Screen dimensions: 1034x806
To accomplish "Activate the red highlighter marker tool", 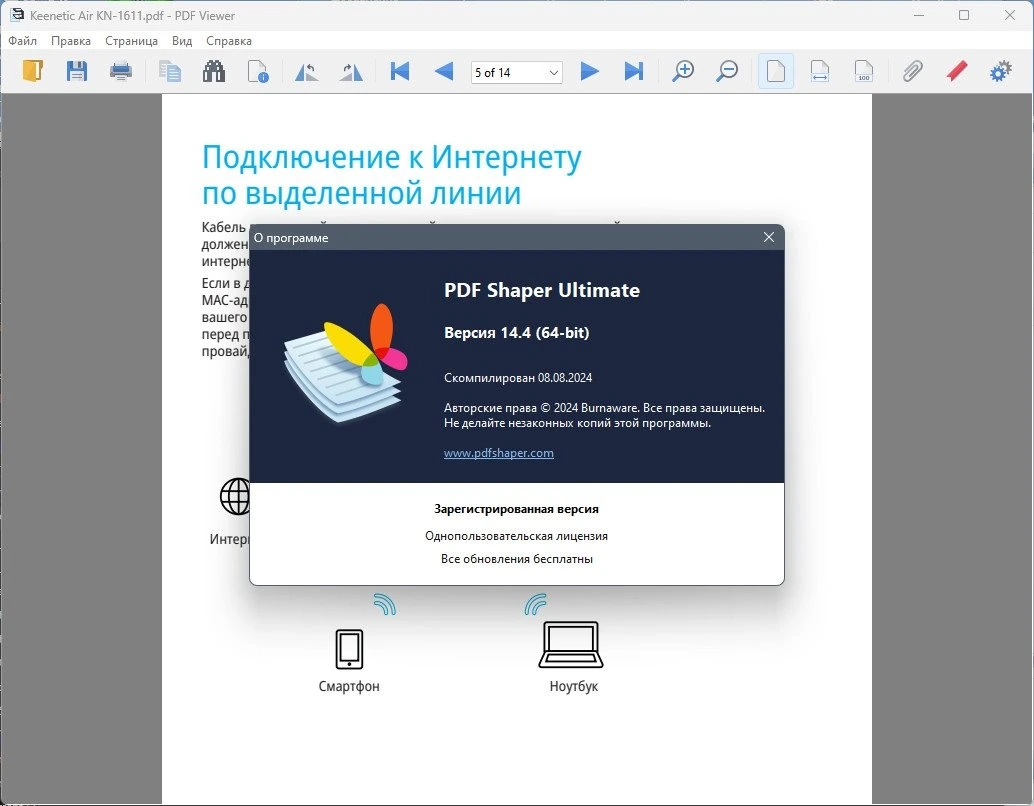I will [957, 71].
